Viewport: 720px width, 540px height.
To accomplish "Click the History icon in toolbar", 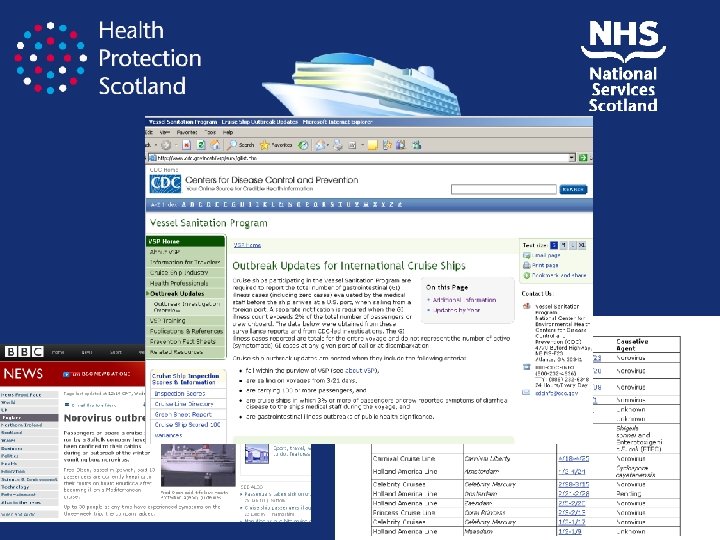I will 303,145.
